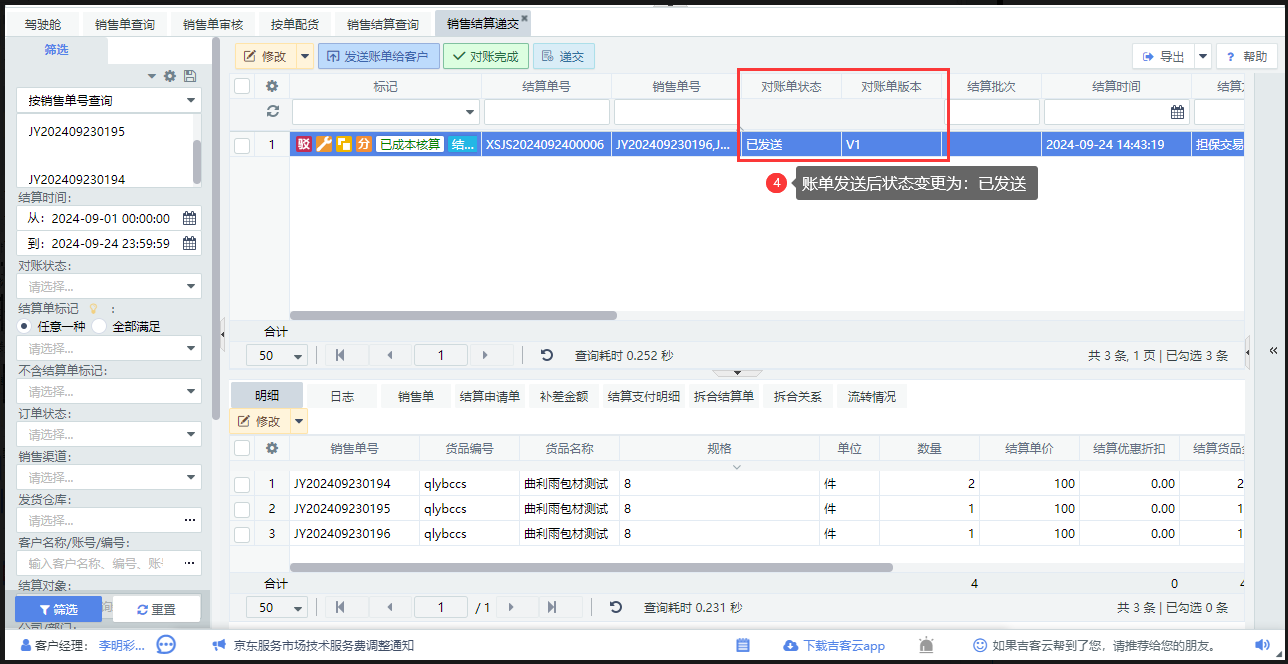
Task: Open the 导出 dropdown arrow
Action: pyautogui.click(x=1203, y=57)
